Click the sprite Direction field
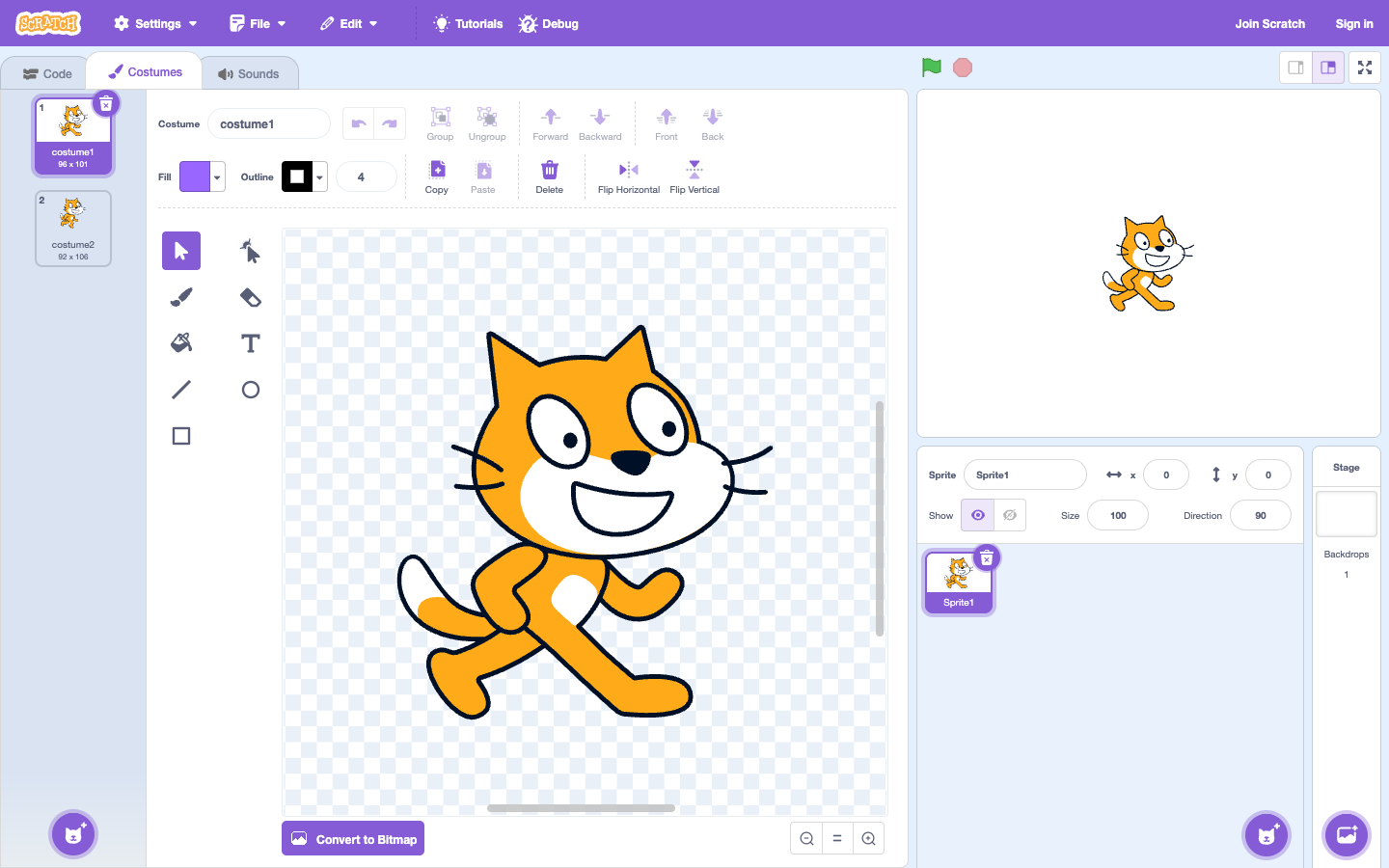This screenshot has width=1389, height=868. [1261, 515]
